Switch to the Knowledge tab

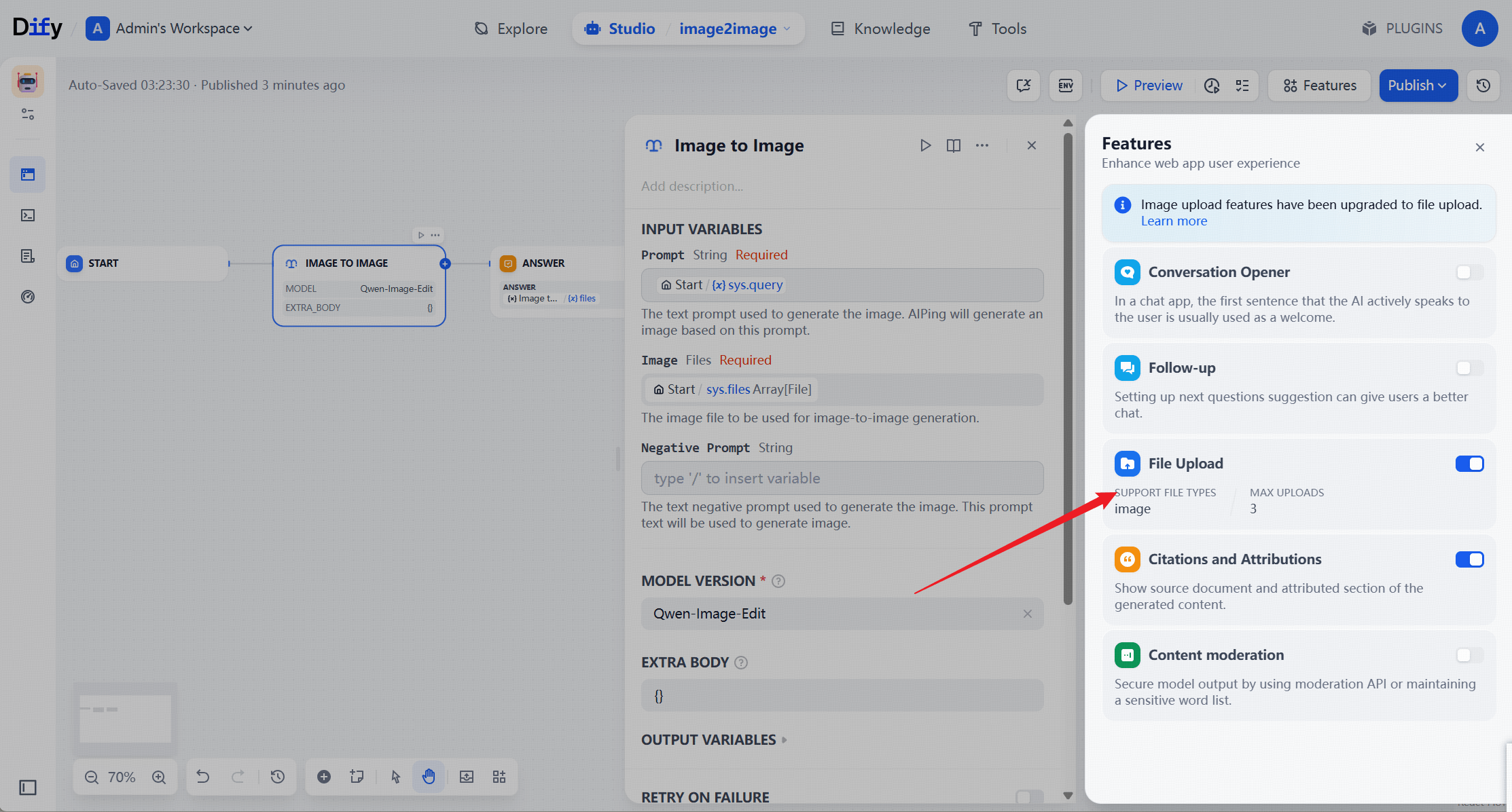(881, 29)
